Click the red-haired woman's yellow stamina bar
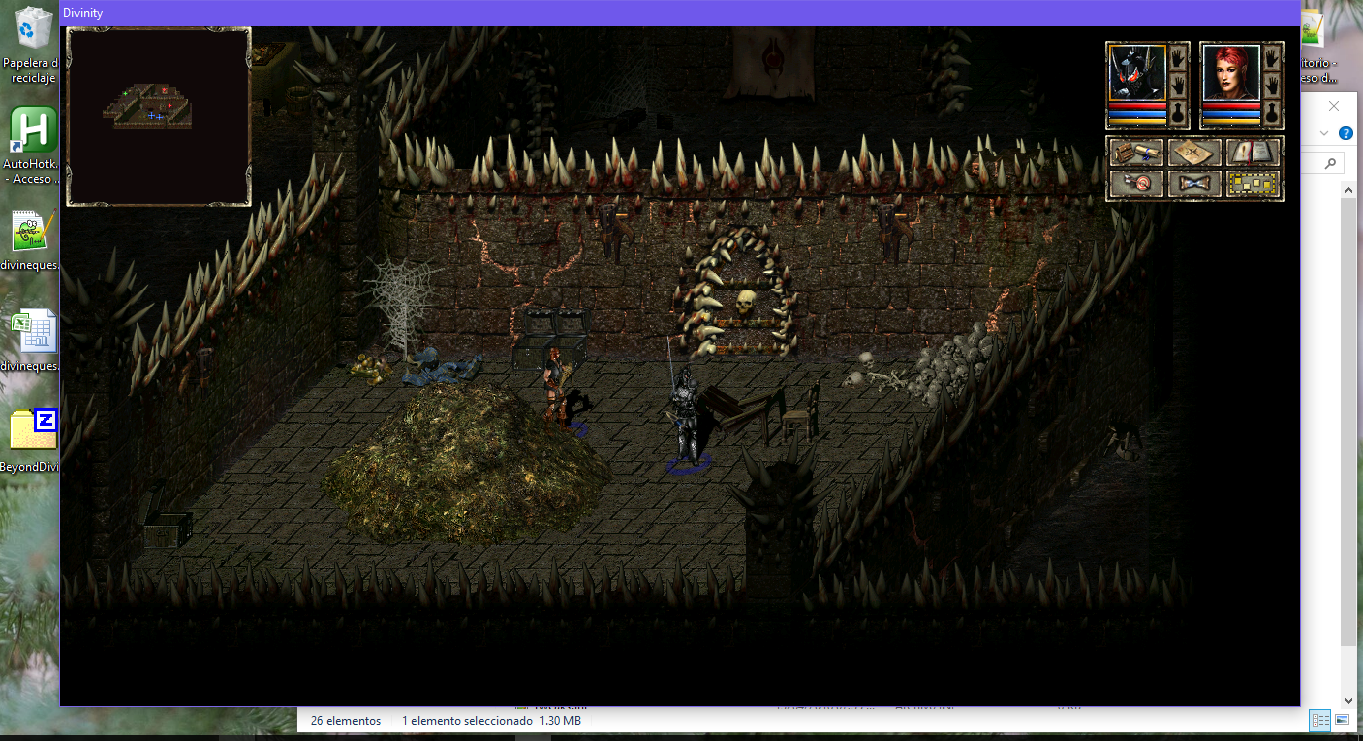The image size is (1363, 741). point(1231,121)
